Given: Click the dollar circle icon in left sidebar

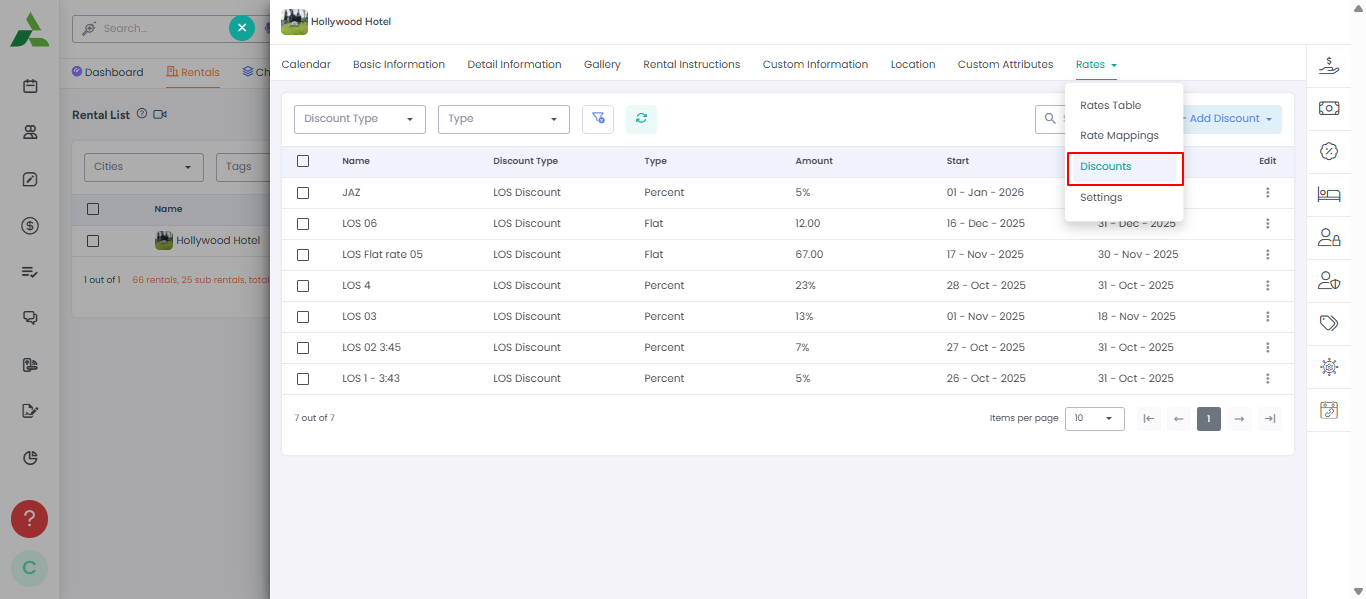Looking at the screenshot, I should coord(30,226).
